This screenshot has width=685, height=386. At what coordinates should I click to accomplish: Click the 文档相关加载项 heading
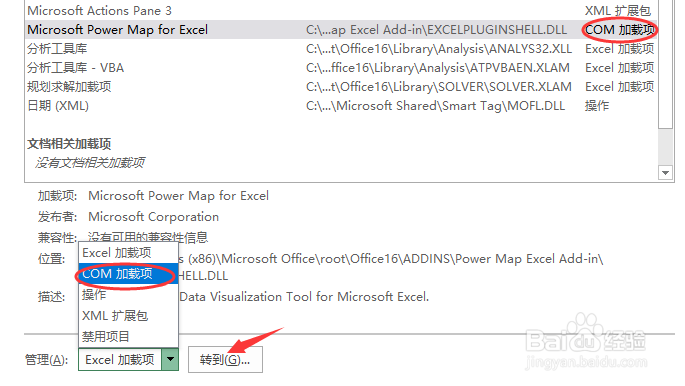coord(69,144)
